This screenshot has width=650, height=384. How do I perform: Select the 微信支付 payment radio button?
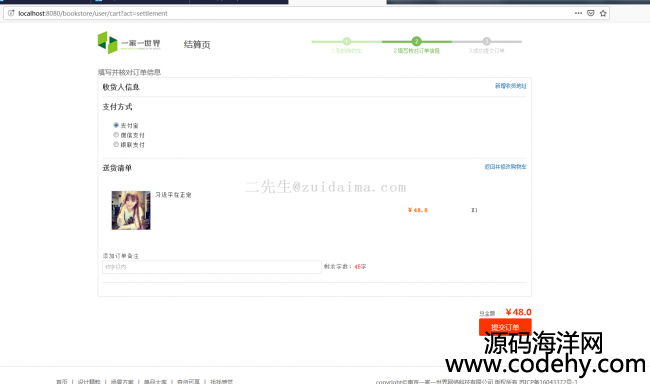pos(116,135)
